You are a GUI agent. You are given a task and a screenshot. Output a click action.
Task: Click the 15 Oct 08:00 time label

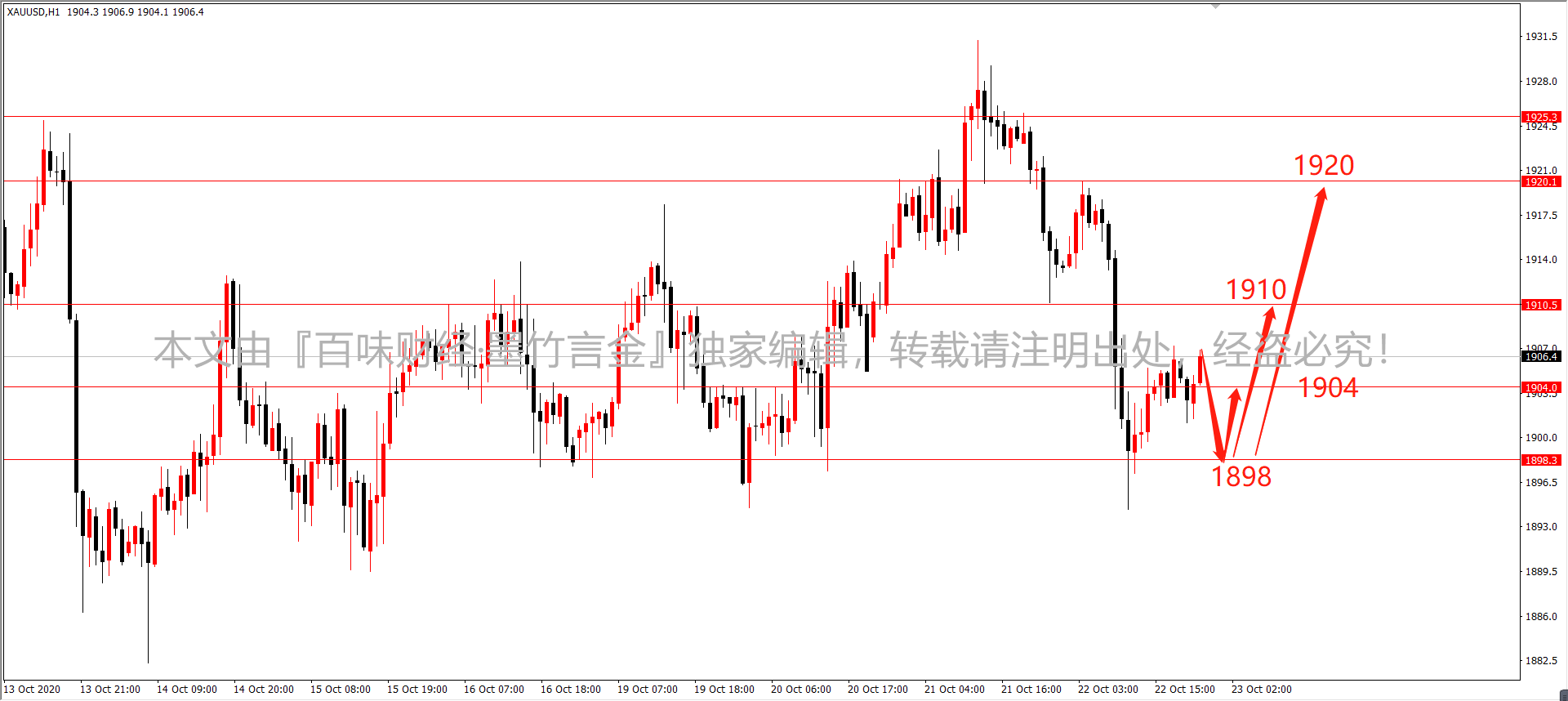coord(341,690)
